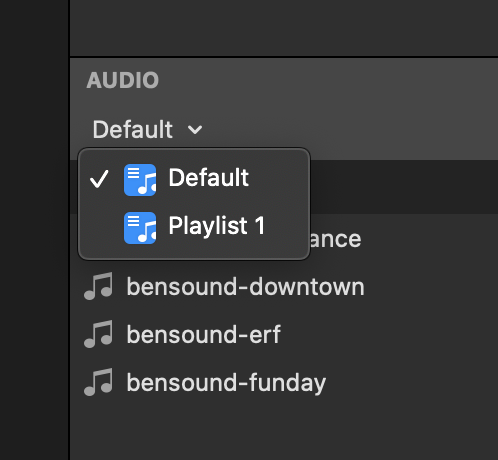Click the checkmark beside Default

pyautogui.click(x=99, y=179)
